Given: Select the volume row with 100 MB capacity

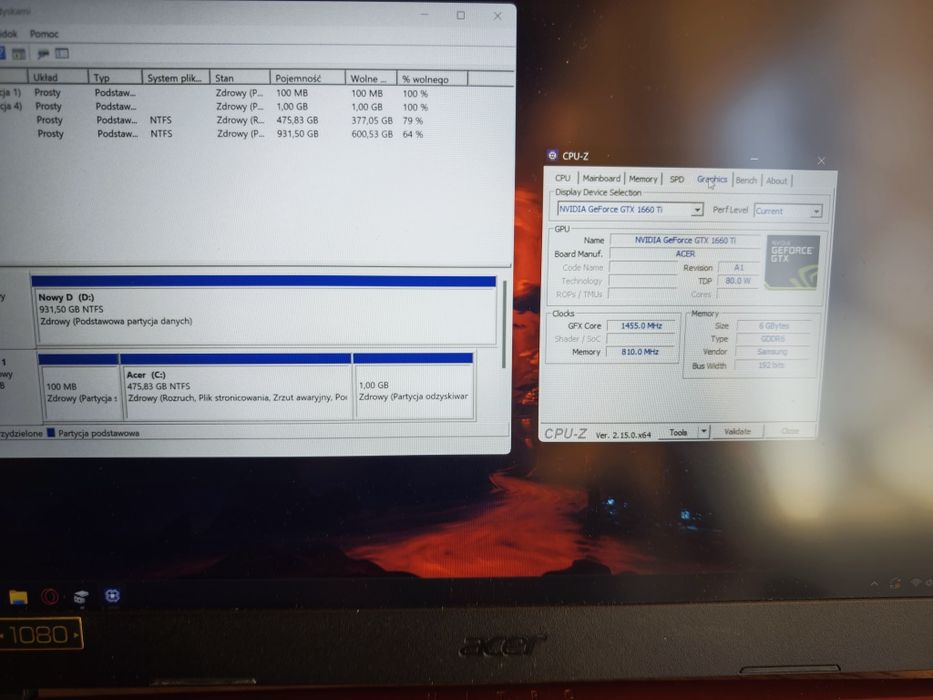Looking at the screenshot, I should pyautogui.click(x=256, y=93).
